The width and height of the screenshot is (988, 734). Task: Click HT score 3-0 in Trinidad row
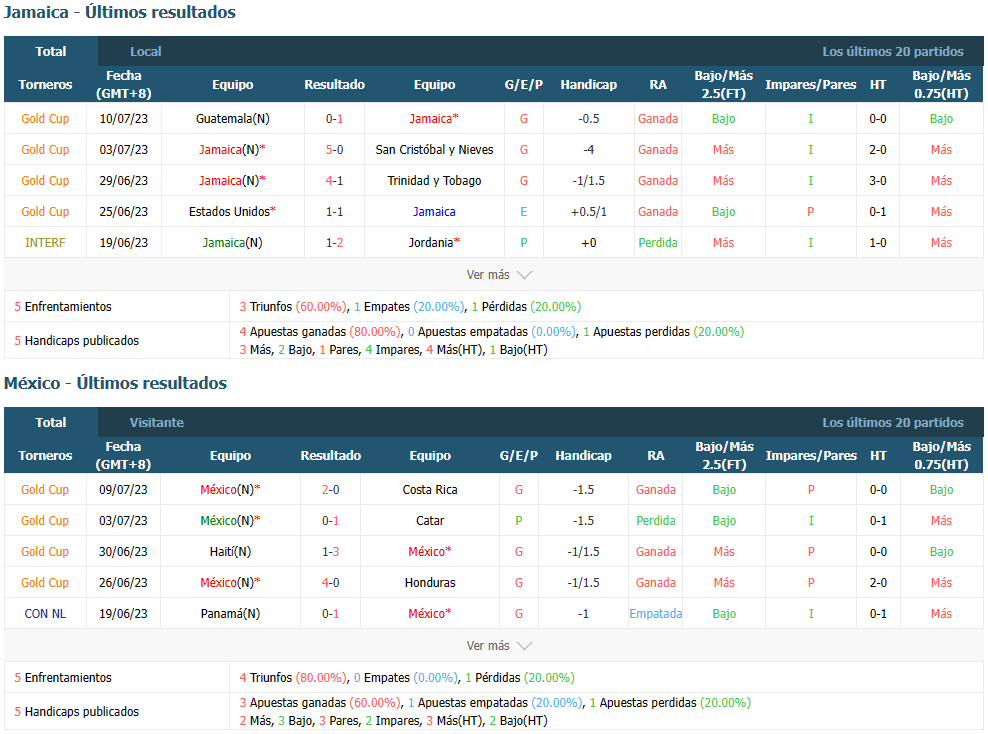878,181
